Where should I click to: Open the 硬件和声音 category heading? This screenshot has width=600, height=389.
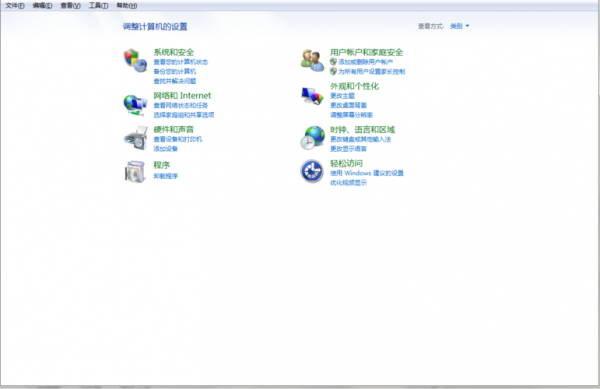[x=174, y=129]
